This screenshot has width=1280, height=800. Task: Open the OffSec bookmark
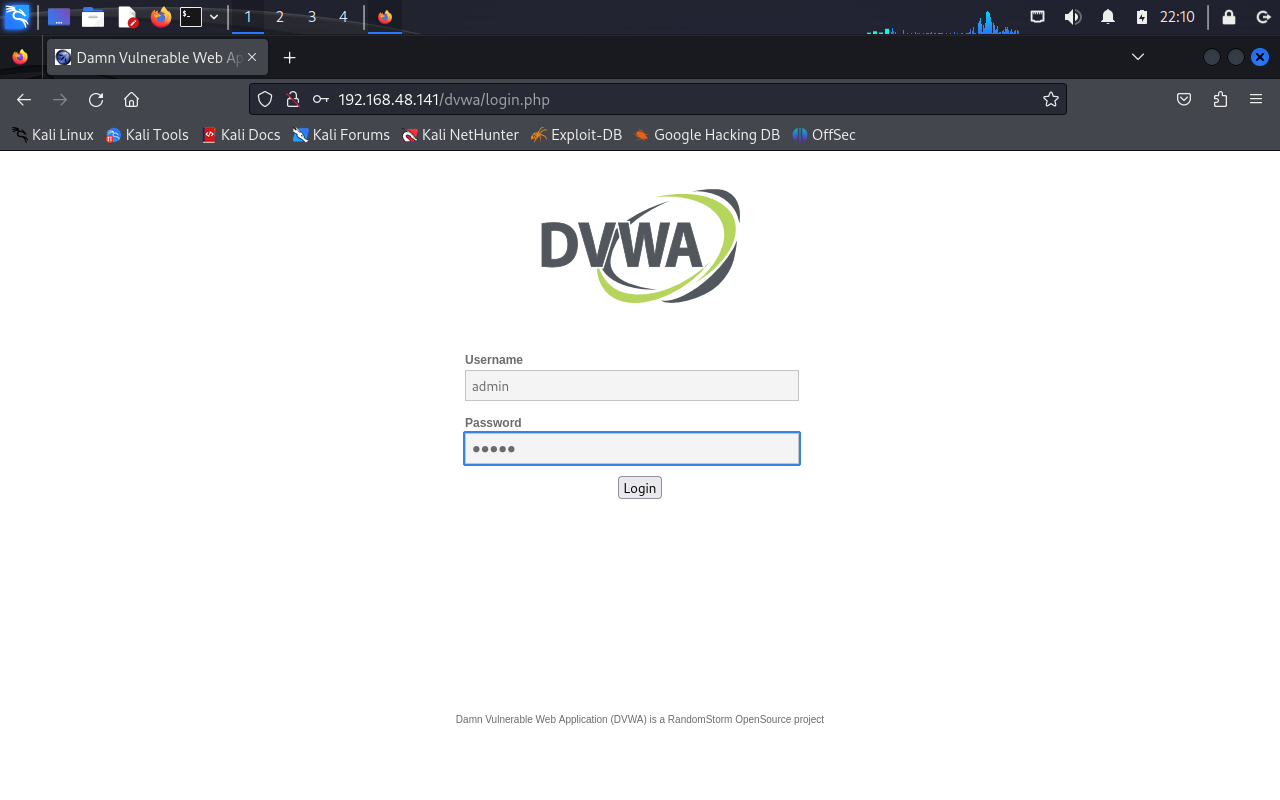tap(824, 135)
